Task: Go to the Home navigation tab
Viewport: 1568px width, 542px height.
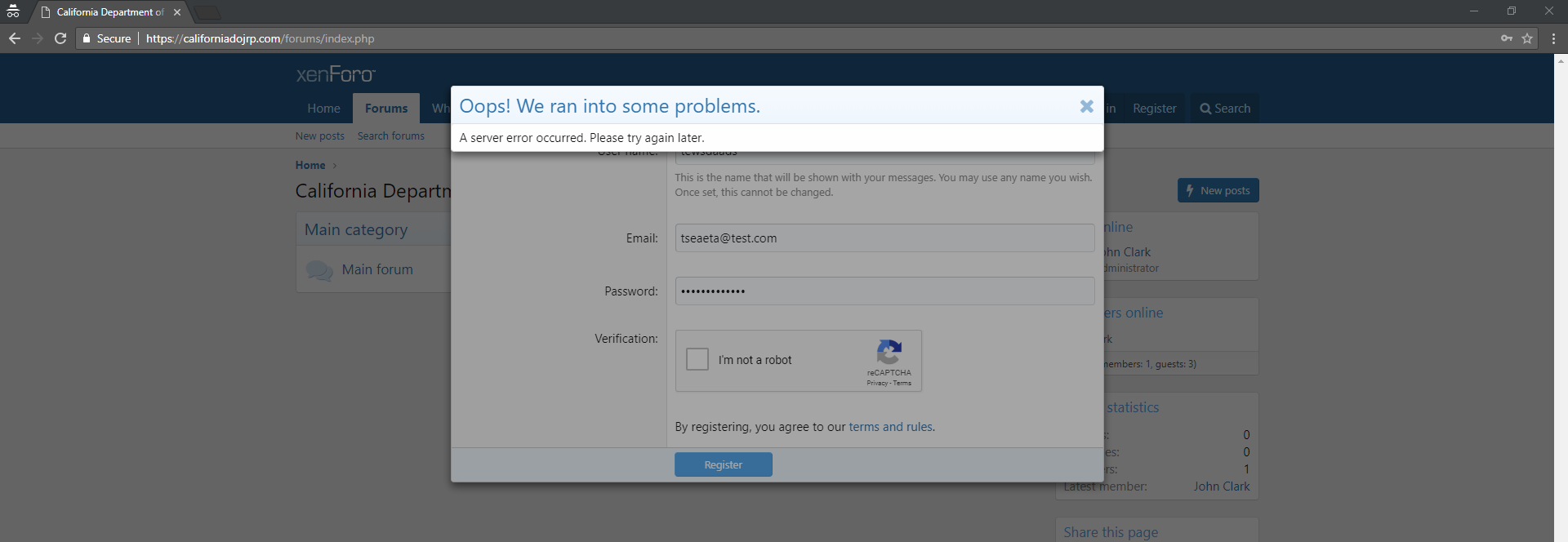Action: 323,109
